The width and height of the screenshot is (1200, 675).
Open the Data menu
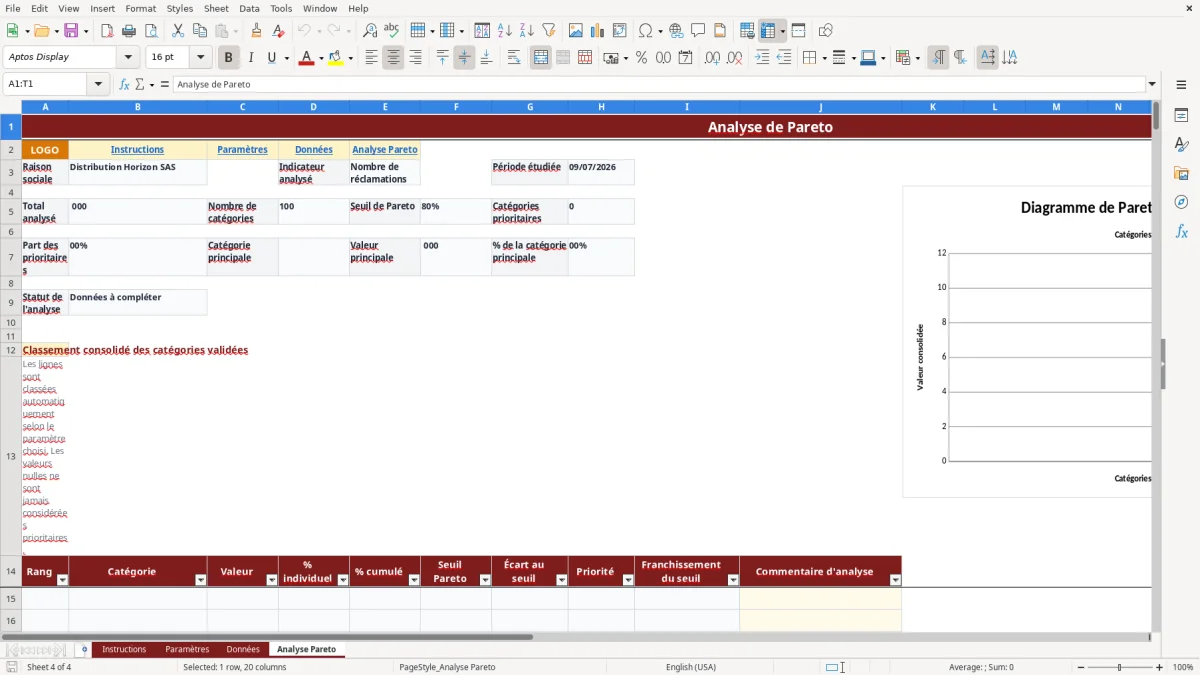[x=249, y=8]
